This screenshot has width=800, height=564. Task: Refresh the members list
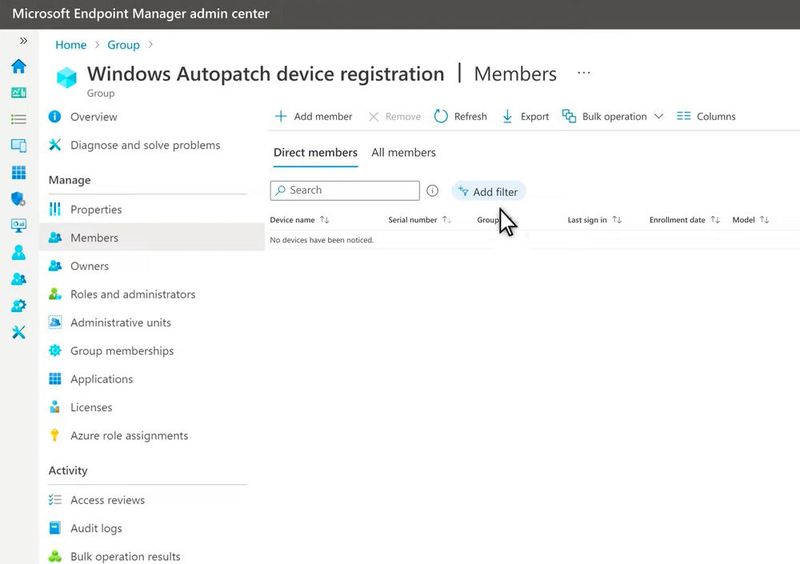(x=460, y=117)
